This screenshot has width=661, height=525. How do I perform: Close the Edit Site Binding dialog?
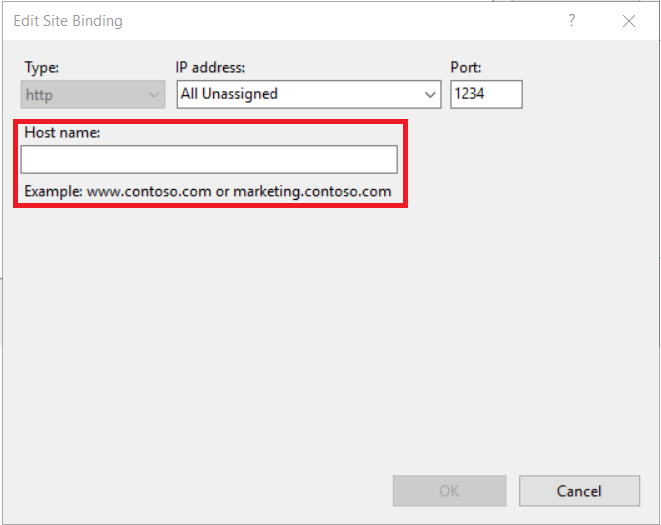tap(629, 20)
